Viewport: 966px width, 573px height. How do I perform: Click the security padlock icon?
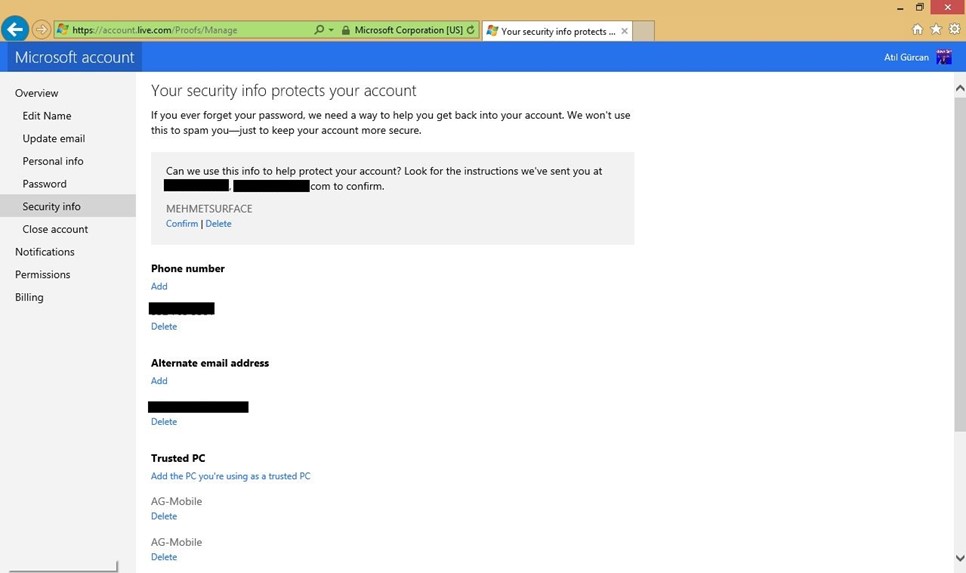(x=346, y=30)
